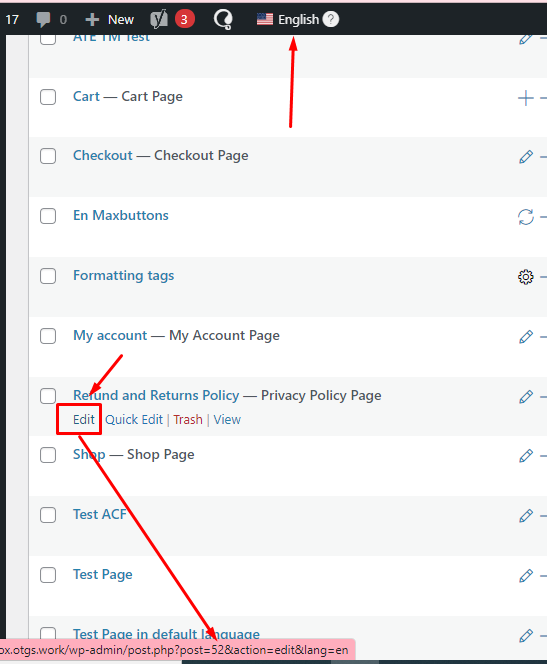Click the refresh translation icon for En Maxbuttons
Viewport: 547px width, 664px height.
click(x=525, y=217)
